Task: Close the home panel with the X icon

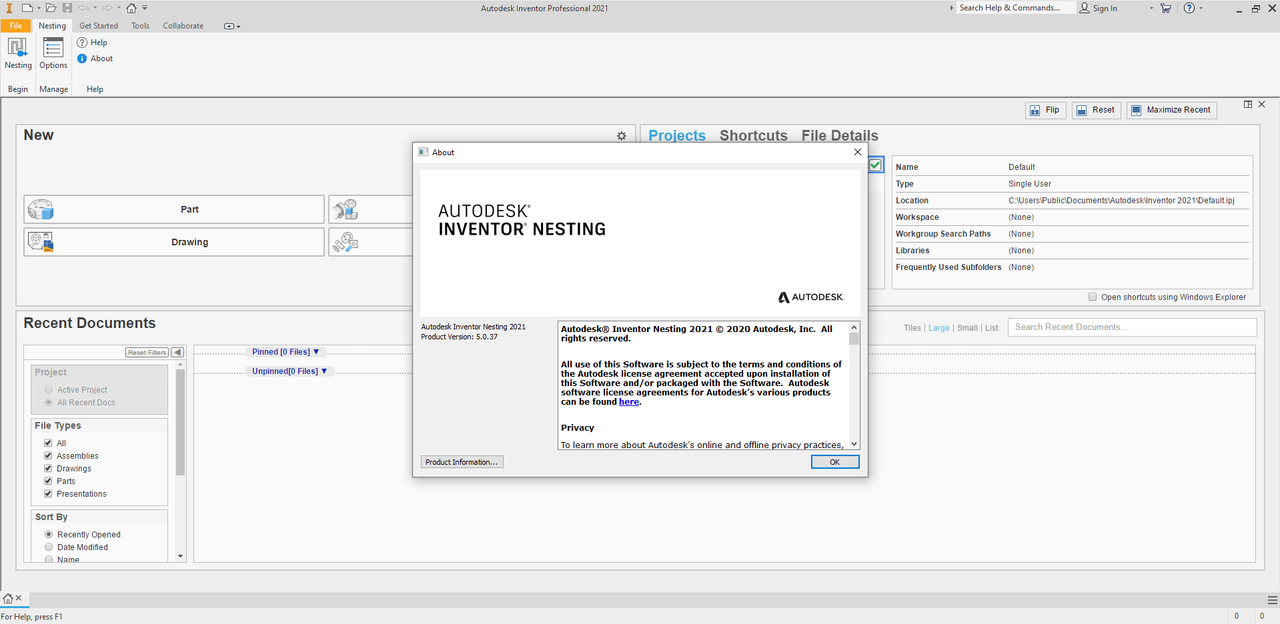Action: [1262, 104]
